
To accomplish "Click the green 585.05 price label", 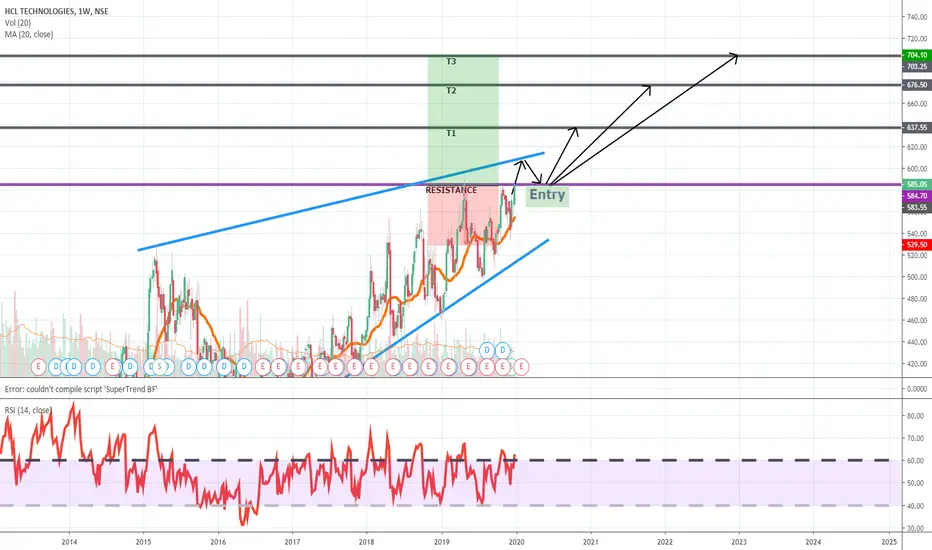I will tap(917, 184).
